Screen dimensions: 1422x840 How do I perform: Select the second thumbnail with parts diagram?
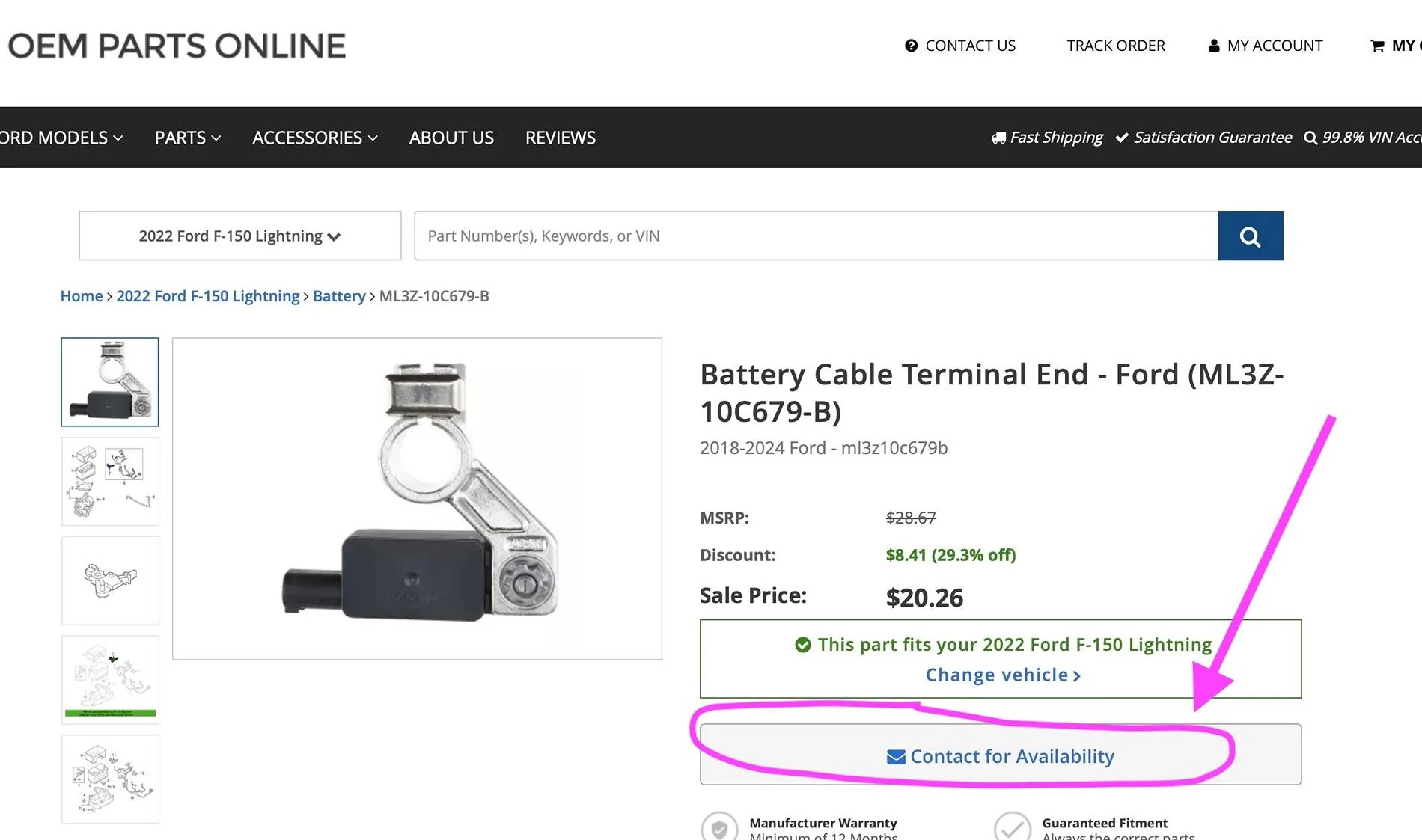[x=110, y=481]
